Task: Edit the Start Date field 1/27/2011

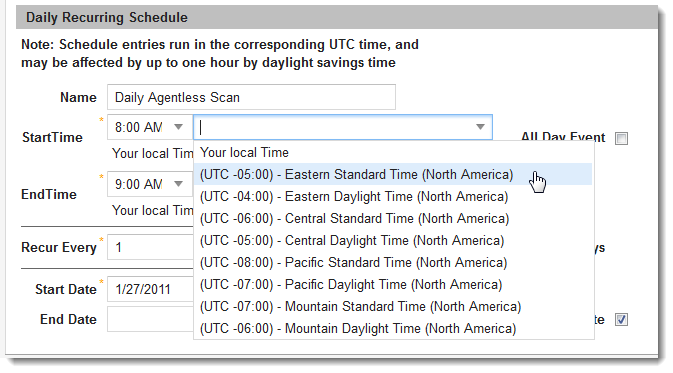Action: pyautogui.click(x=150, y=289)
